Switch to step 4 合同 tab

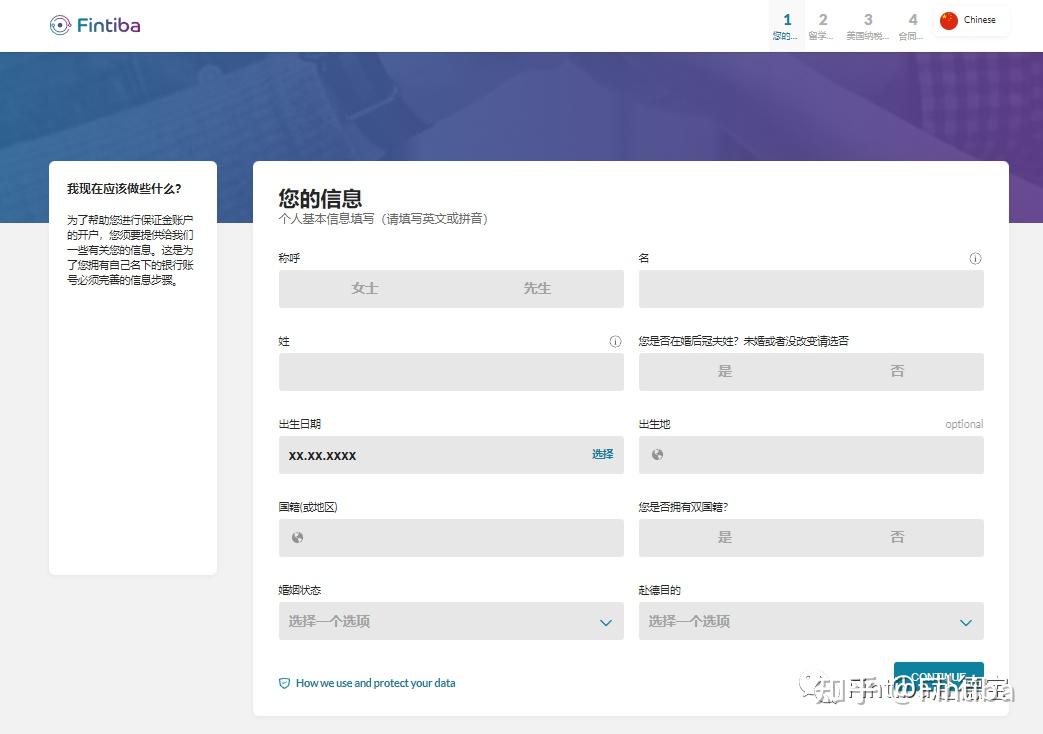[912, 25]
